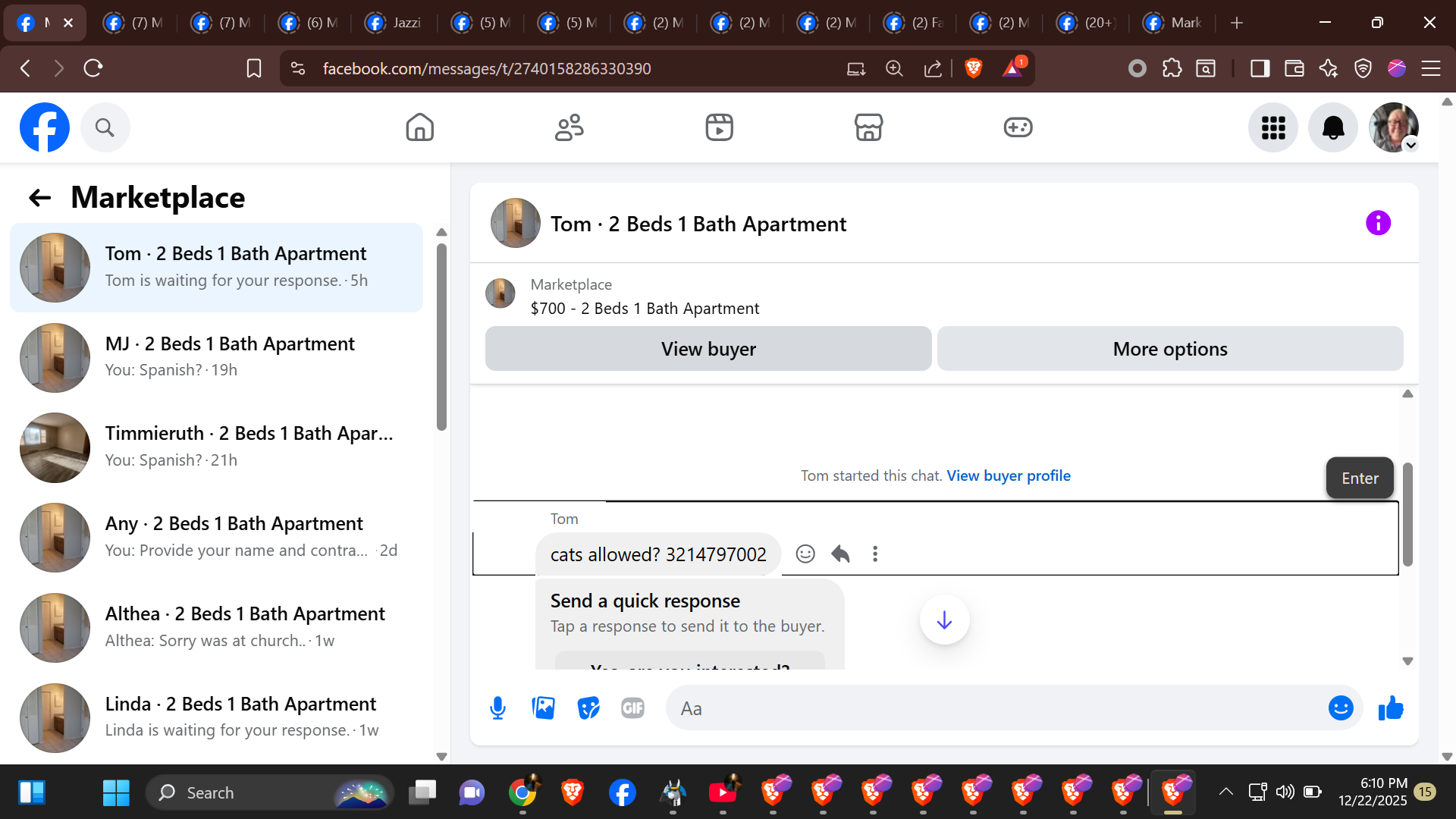
Task: Open conversation info purple icon
Action: pos(1378,223)
